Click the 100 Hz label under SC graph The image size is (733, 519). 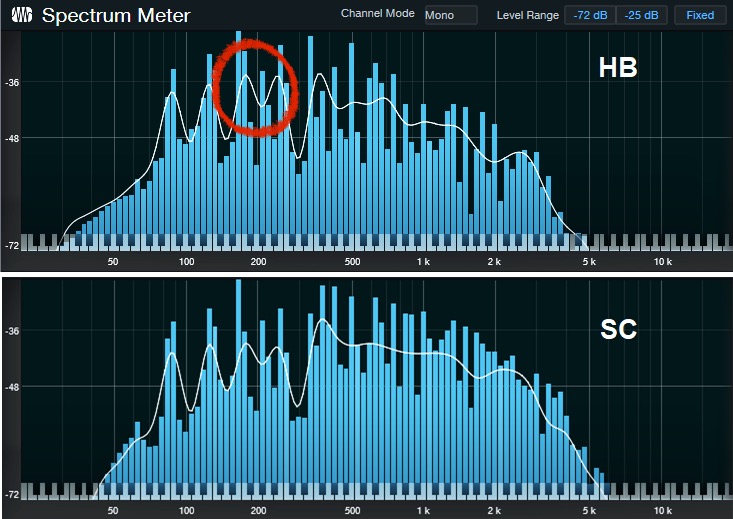187,511
